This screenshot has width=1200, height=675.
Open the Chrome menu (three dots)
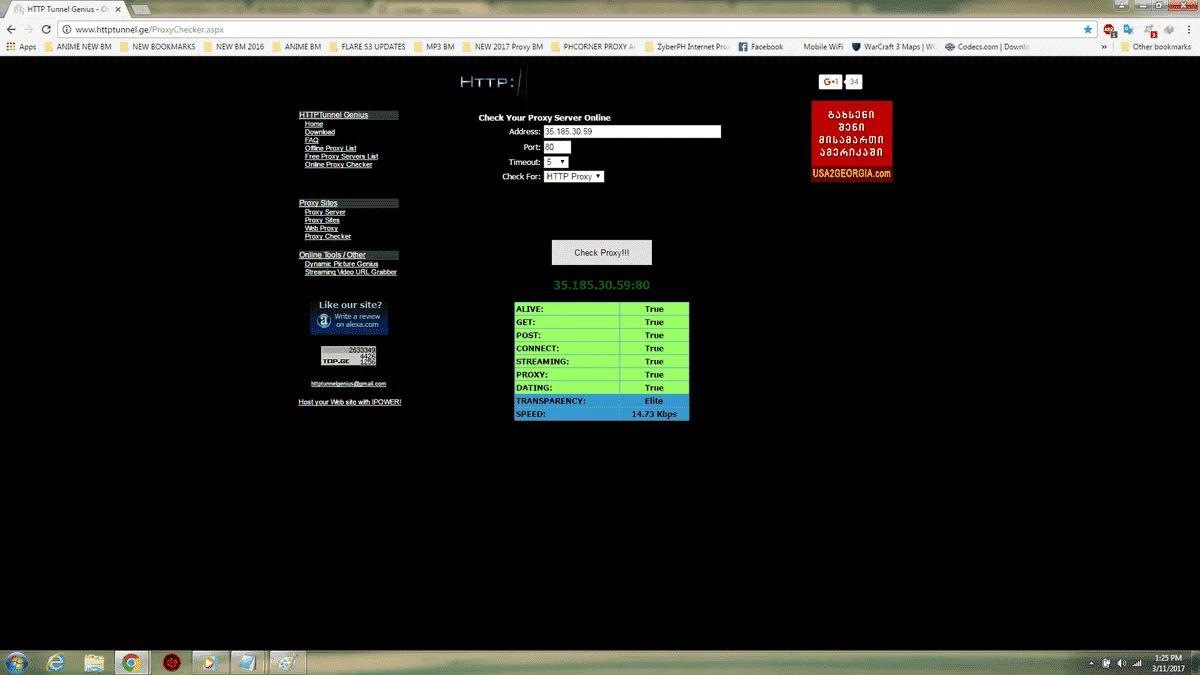coord(1188,30)
